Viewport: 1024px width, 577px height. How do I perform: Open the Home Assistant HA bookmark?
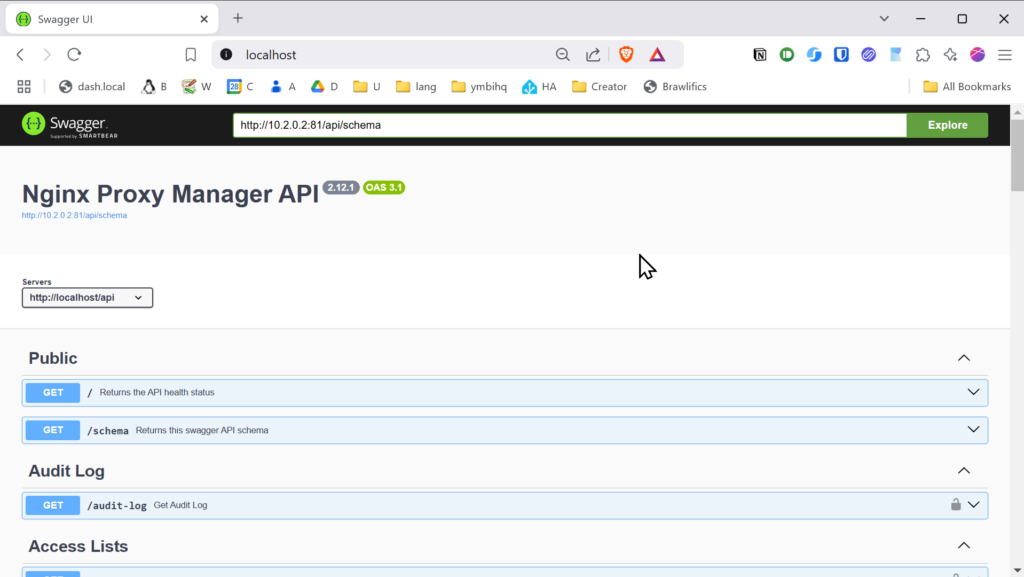(x=539, y=87)
